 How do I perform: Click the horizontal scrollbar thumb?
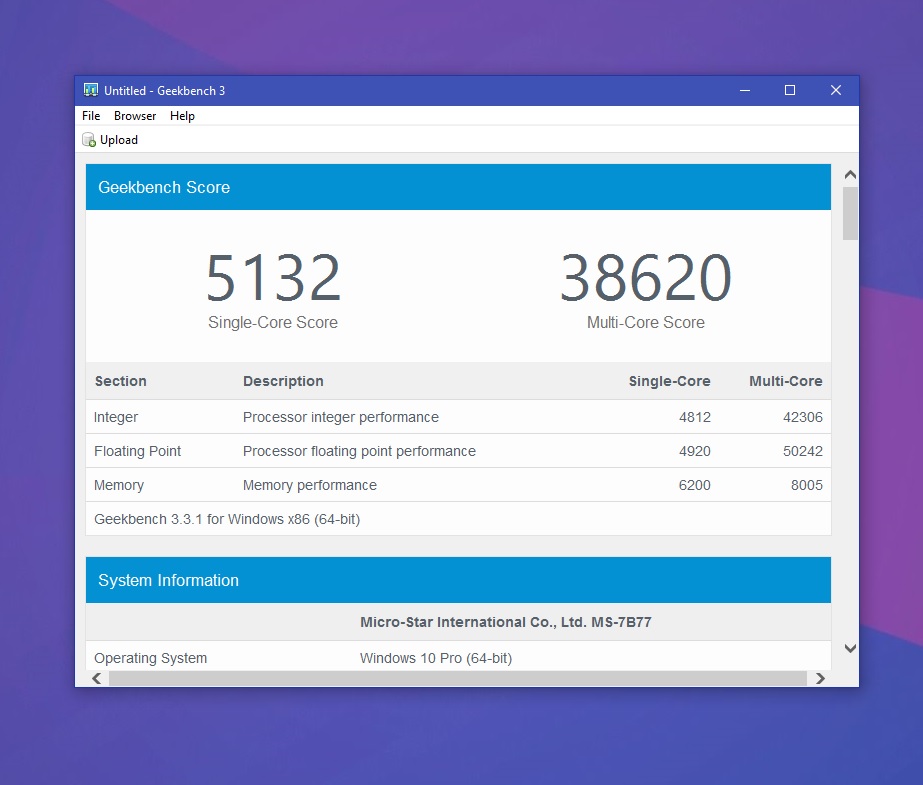pyautogui.click(x=457, y=678)
